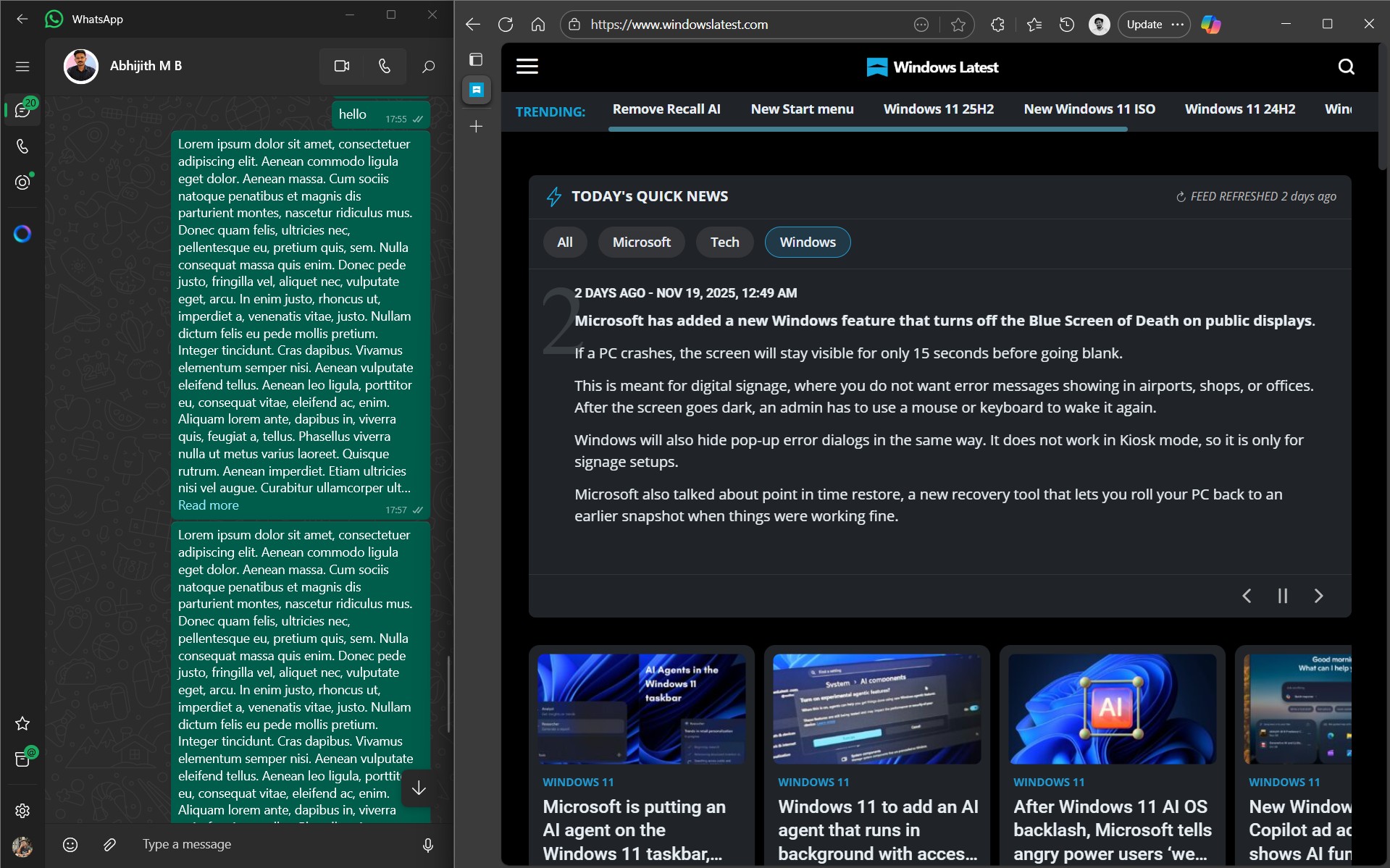The height and width of the screenshot is (868, 1390).
Task: Click the trending topics progress bar
Action: 868,128
